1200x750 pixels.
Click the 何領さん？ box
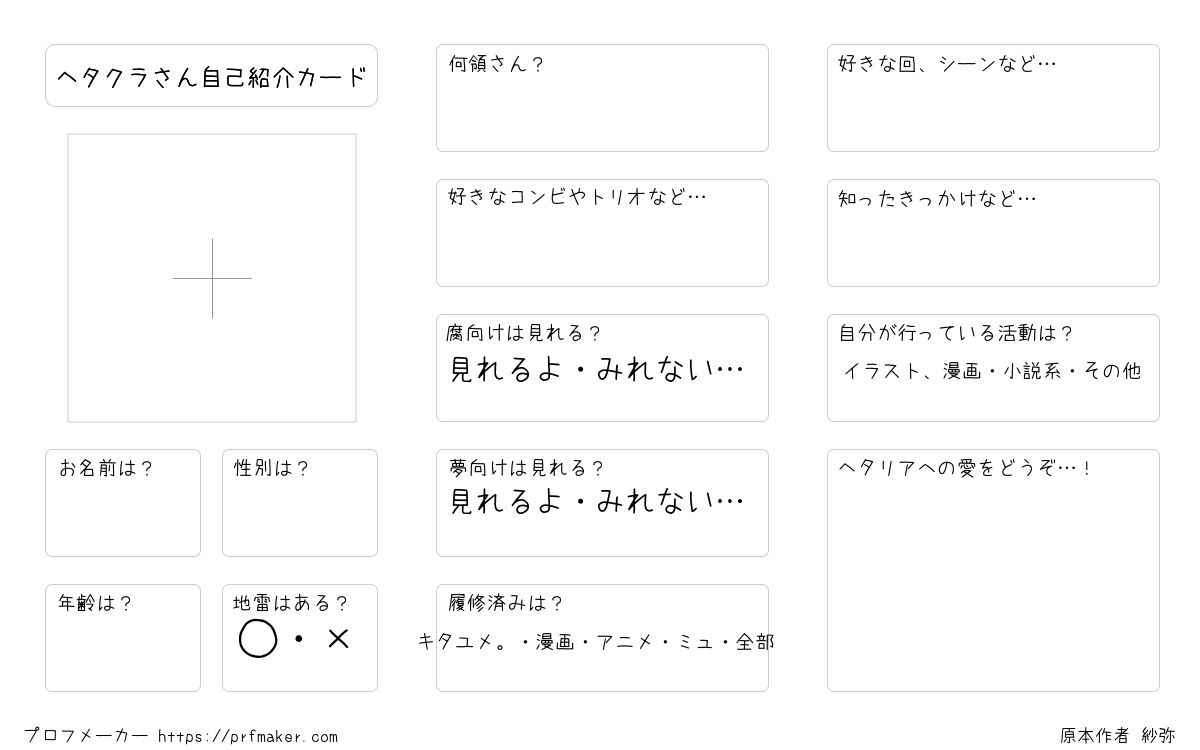click(x=602, y=98)
